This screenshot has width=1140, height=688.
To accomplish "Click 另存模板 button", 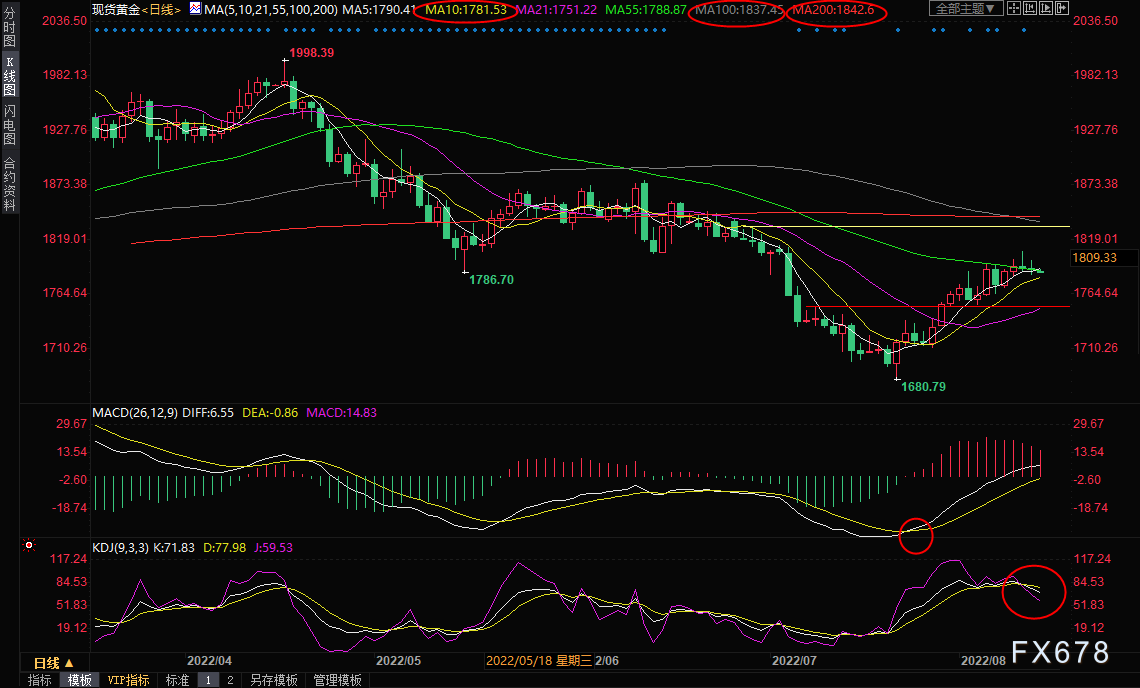I will click(273, 680).
